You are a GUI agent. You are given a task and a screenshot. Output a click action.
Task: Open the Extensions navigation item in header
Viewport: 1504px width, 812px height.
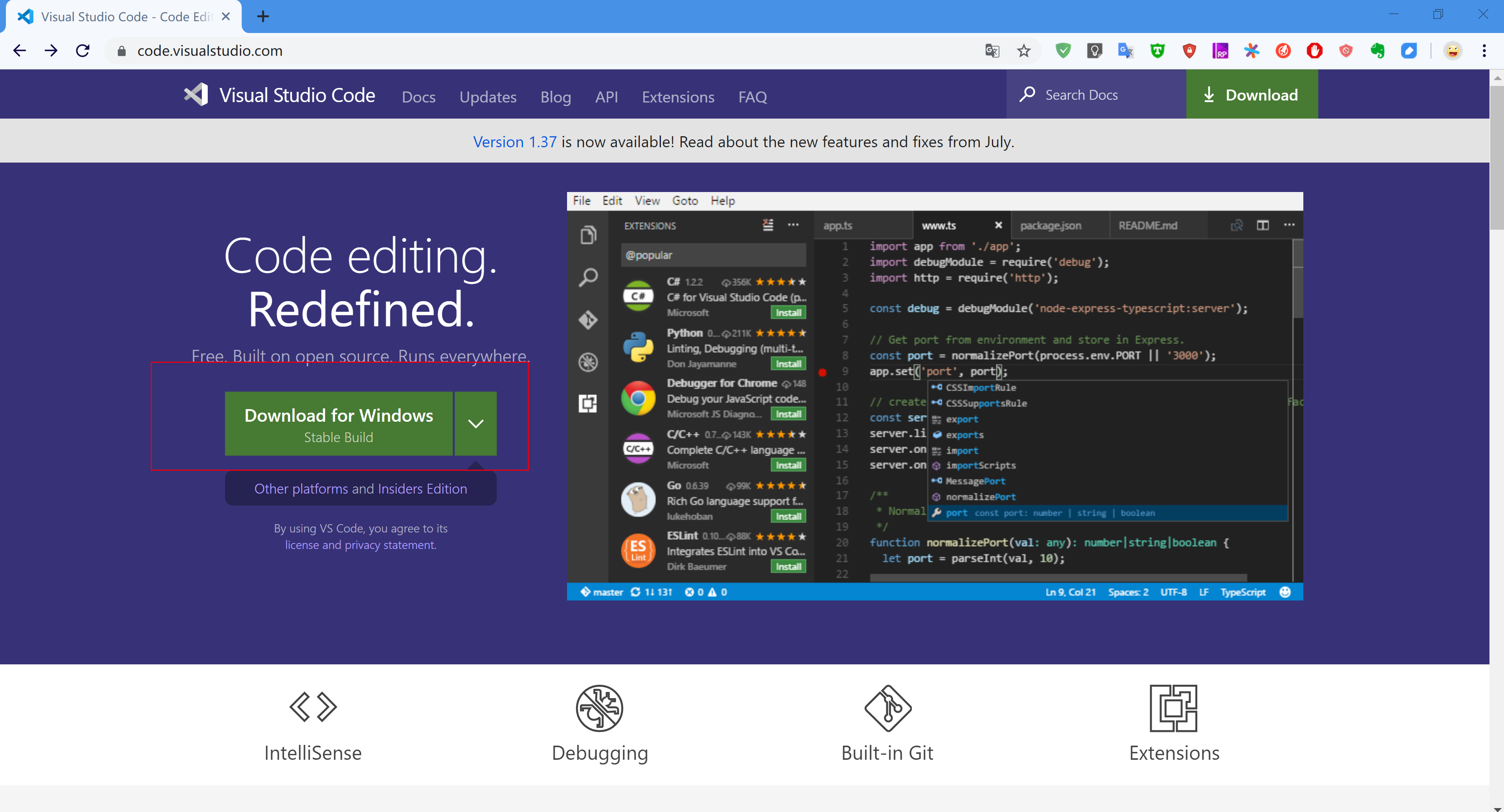pyautogui.click(x=679, y=97)
